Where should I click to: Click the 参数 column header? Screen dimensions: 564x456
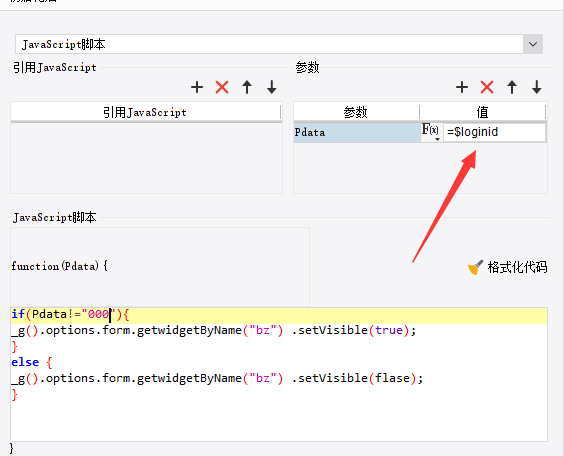click(x=356, y=112)
